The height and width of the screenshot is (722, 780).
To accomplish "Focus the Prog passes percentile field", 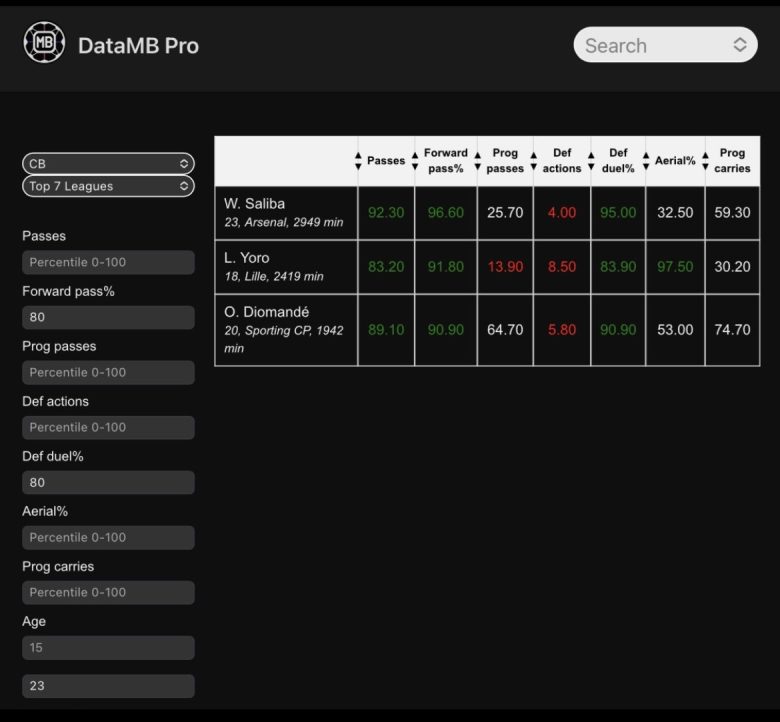I will pos(108,372).
